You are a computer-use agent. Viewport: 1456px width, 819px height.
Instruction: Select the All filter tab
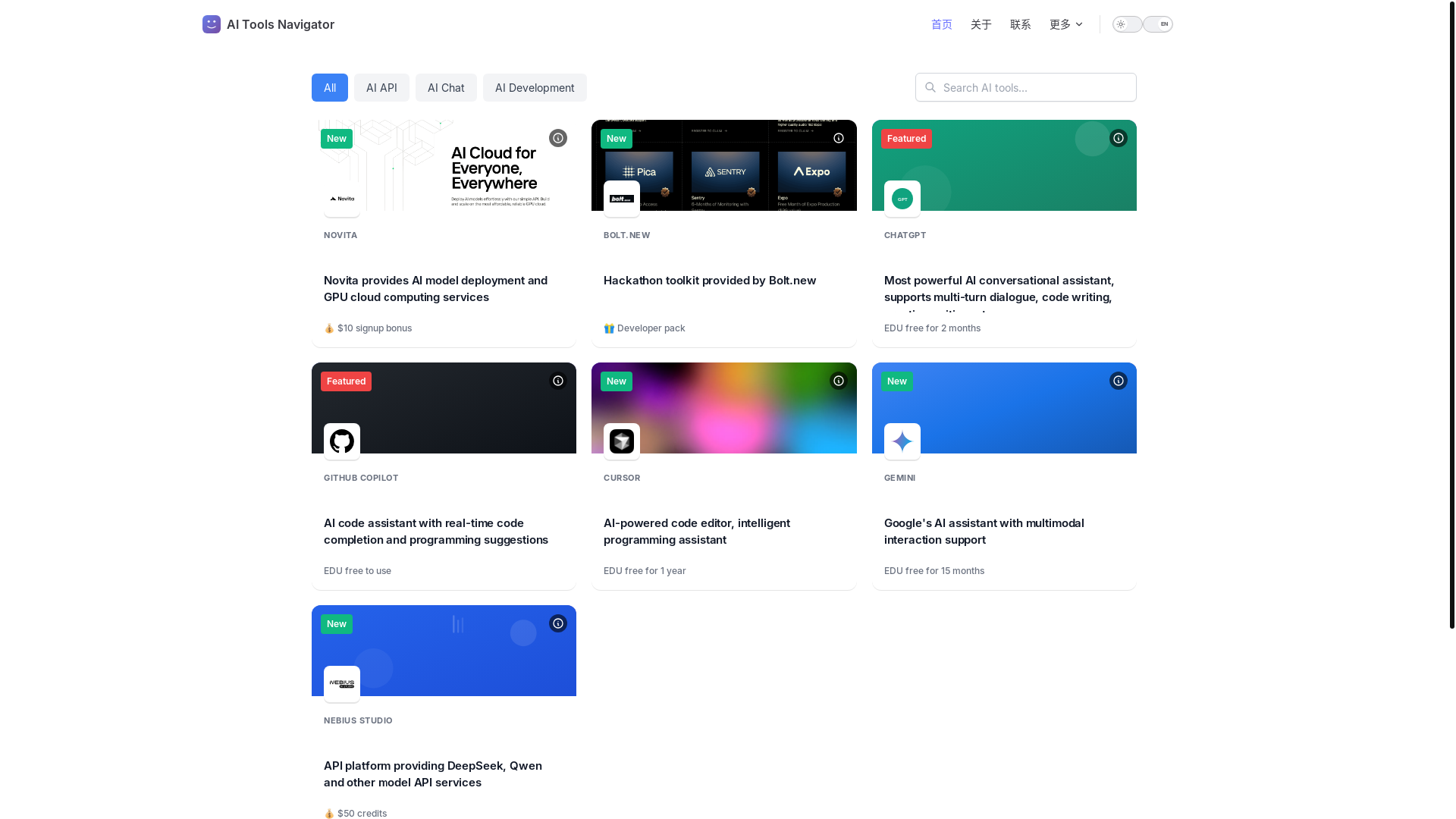330,87
